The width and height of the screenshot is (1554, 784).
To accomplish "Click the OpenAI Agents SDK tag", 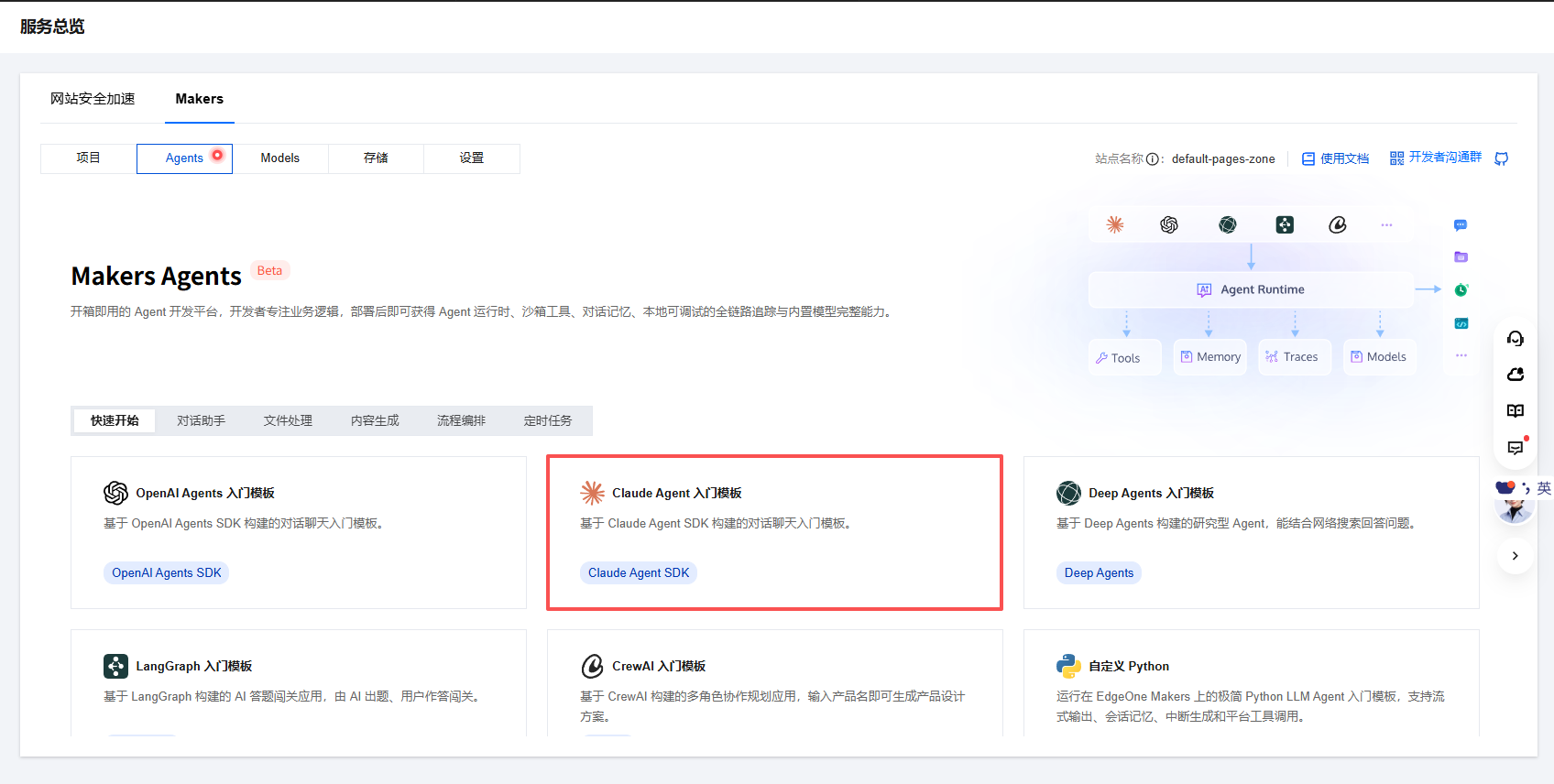I will tap(166, 573).
